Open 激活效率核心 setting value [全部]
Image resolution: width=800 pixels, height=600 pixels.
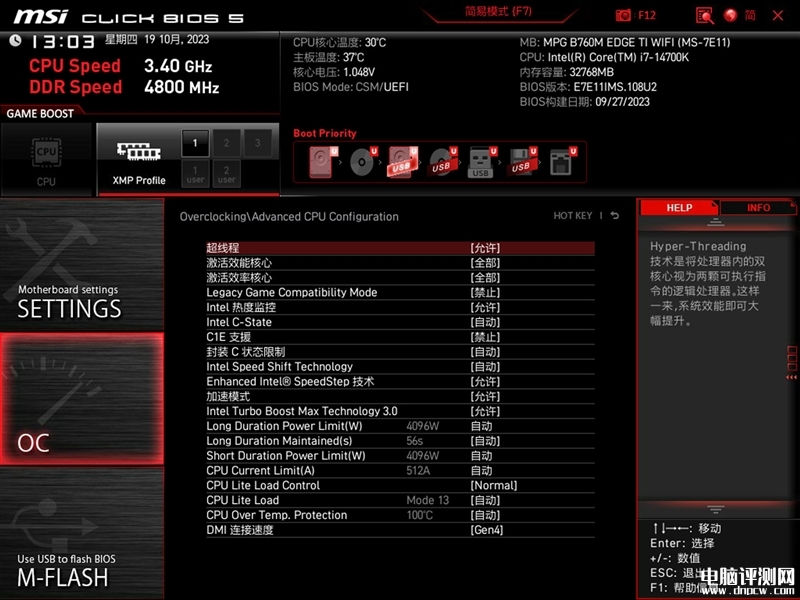(485, 278)
